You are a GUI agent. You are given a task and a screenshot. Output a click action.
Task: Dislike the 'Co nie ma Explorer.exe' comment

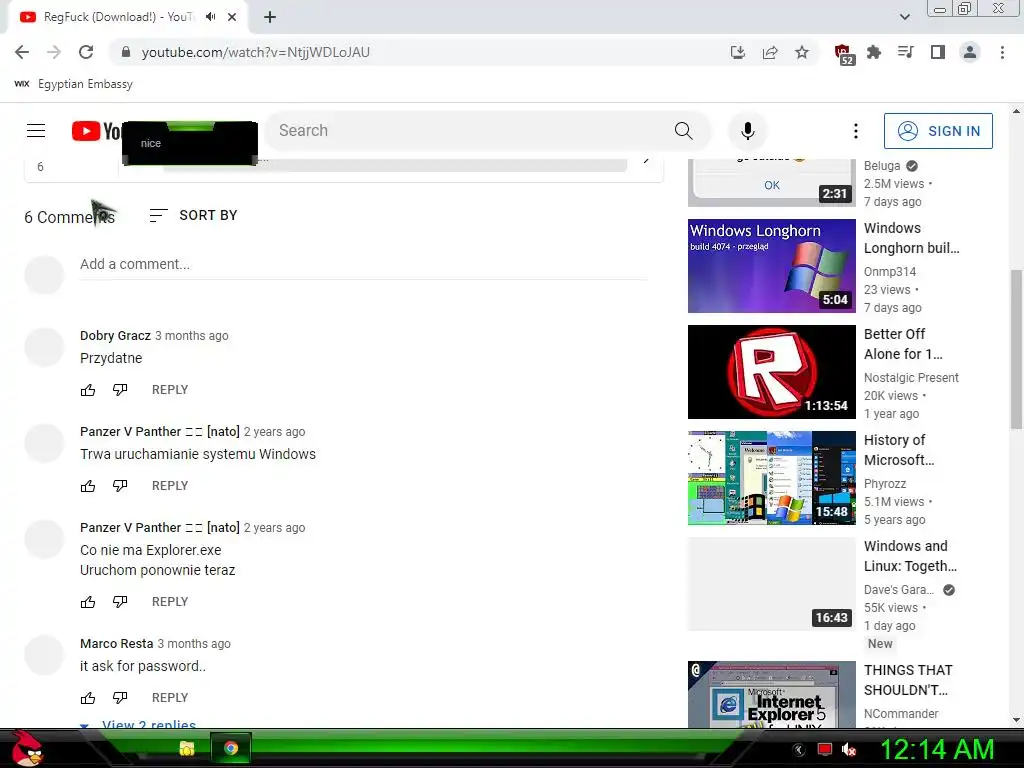click(120, 602)
